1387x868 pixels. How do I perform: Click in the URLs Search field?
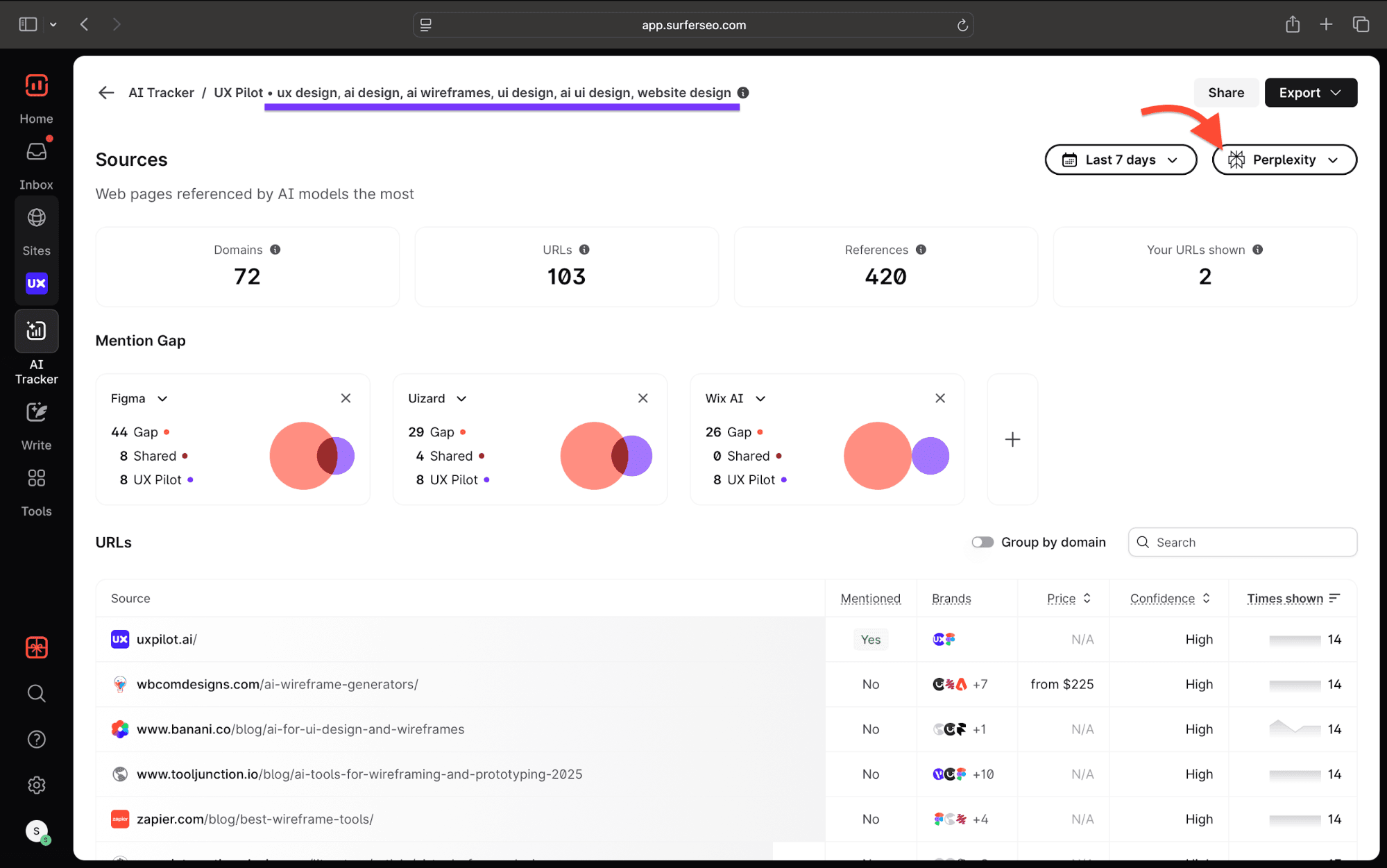[x=1243, y=542]
